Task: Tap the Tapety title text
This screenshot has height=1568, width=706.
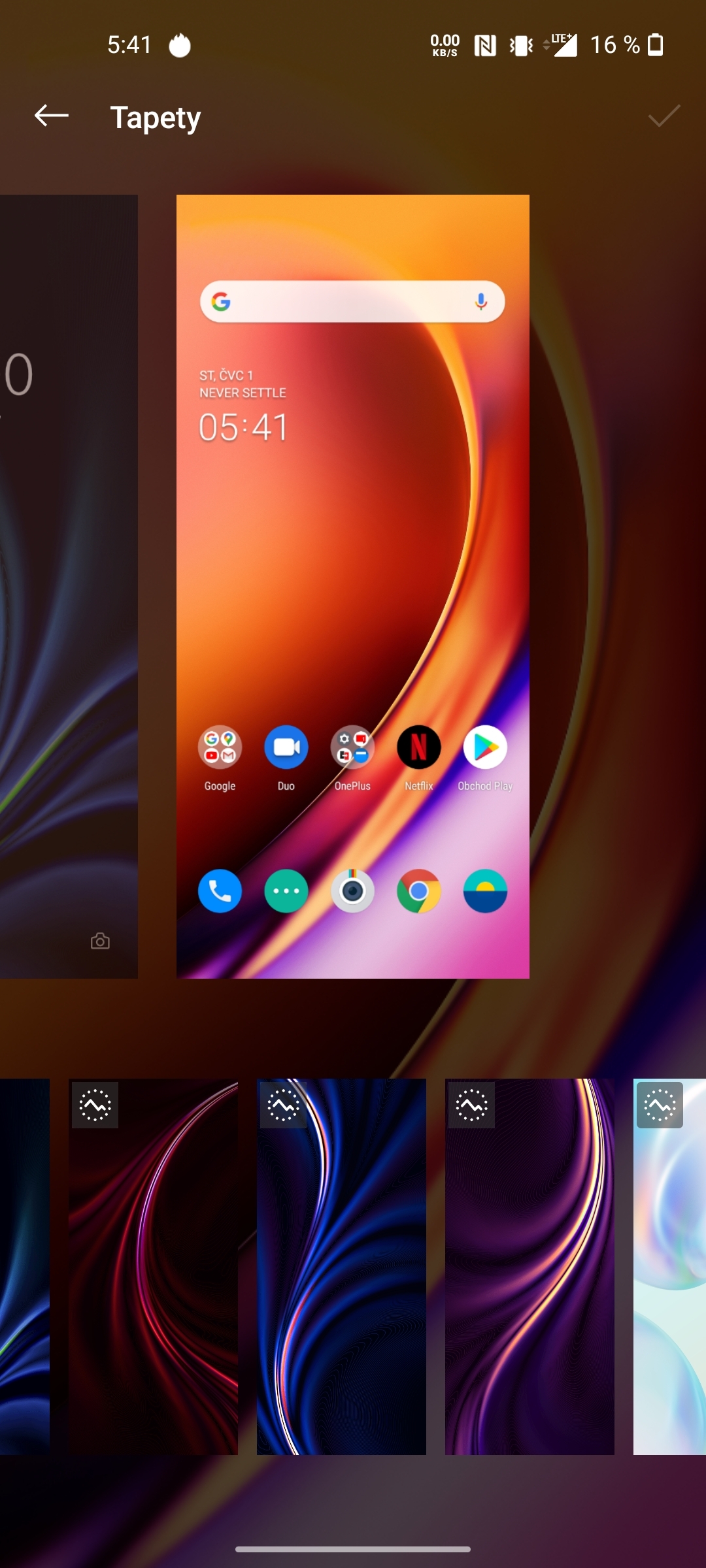Action: tap(156, 118)
